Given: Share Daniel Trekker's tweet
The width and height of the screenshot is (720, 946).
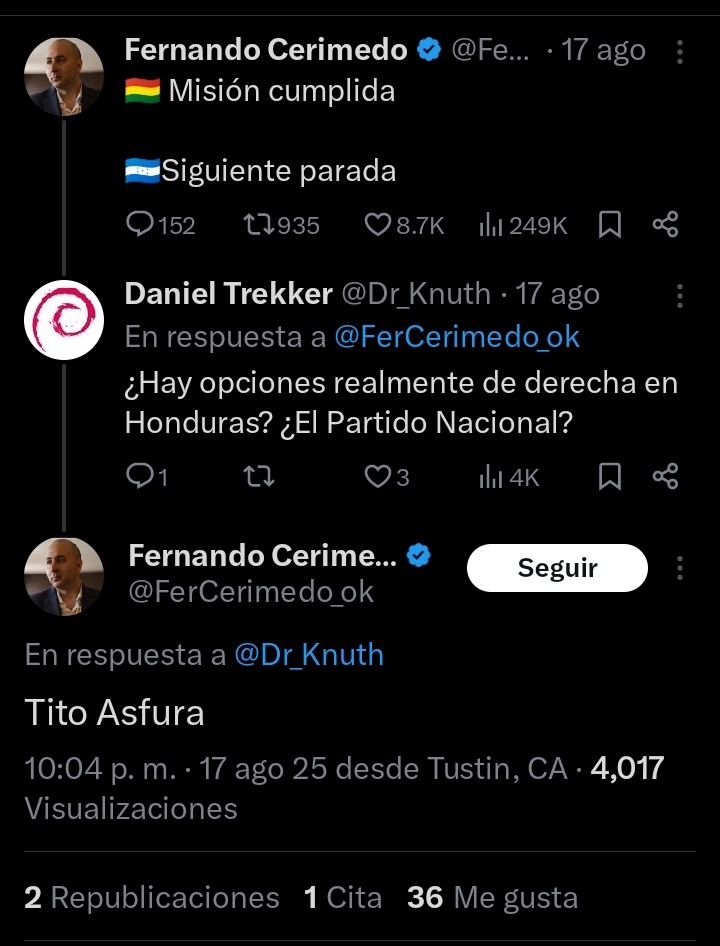Looking at the screenshot, I should 665,477.
